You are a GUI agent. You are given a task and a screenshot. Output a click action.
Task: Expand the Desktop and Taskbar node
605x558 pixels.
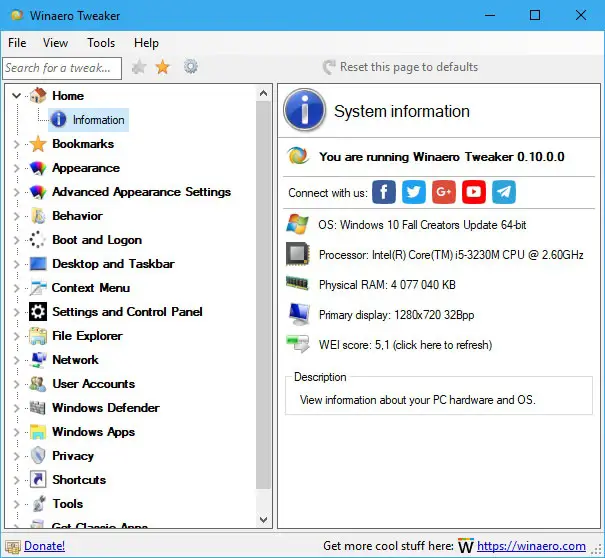pos(16,264)
